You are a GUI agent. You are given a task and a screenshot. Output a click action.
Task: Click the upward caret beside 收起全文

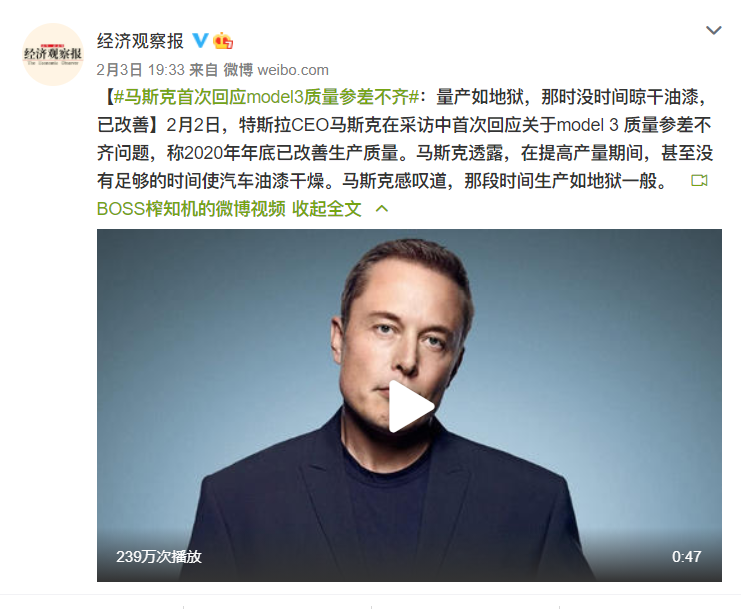[381, 209]
